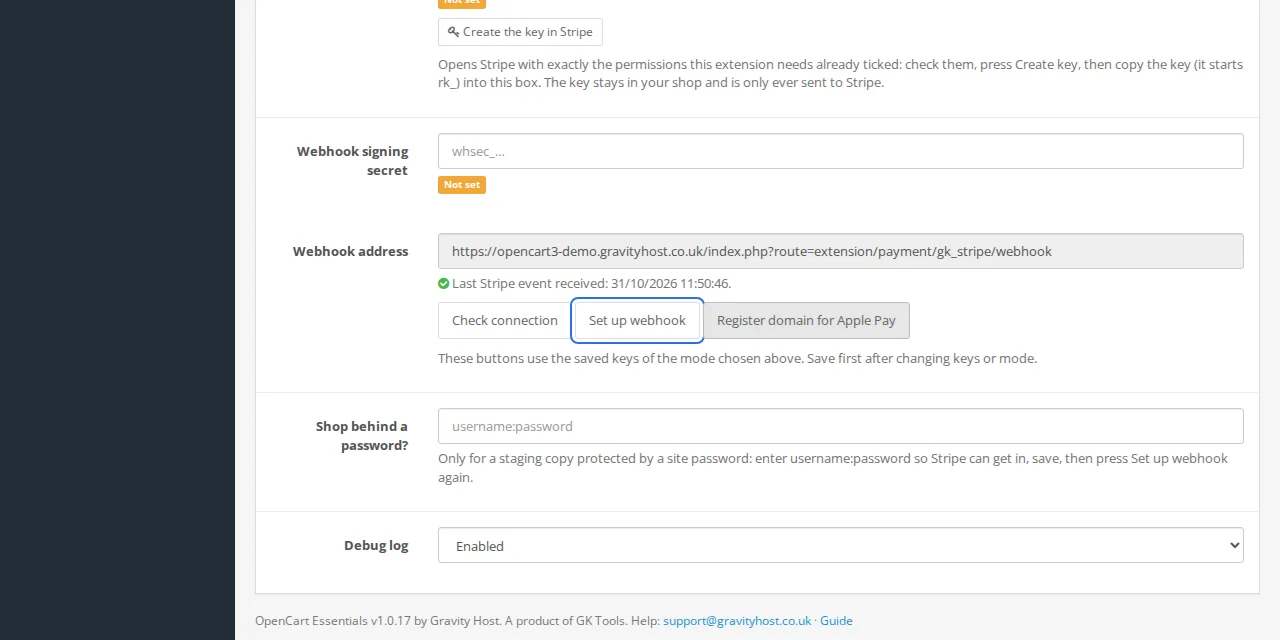Select the Webhook address URL field
Viewport: 1280px width, 640px height.
[840, 251]
